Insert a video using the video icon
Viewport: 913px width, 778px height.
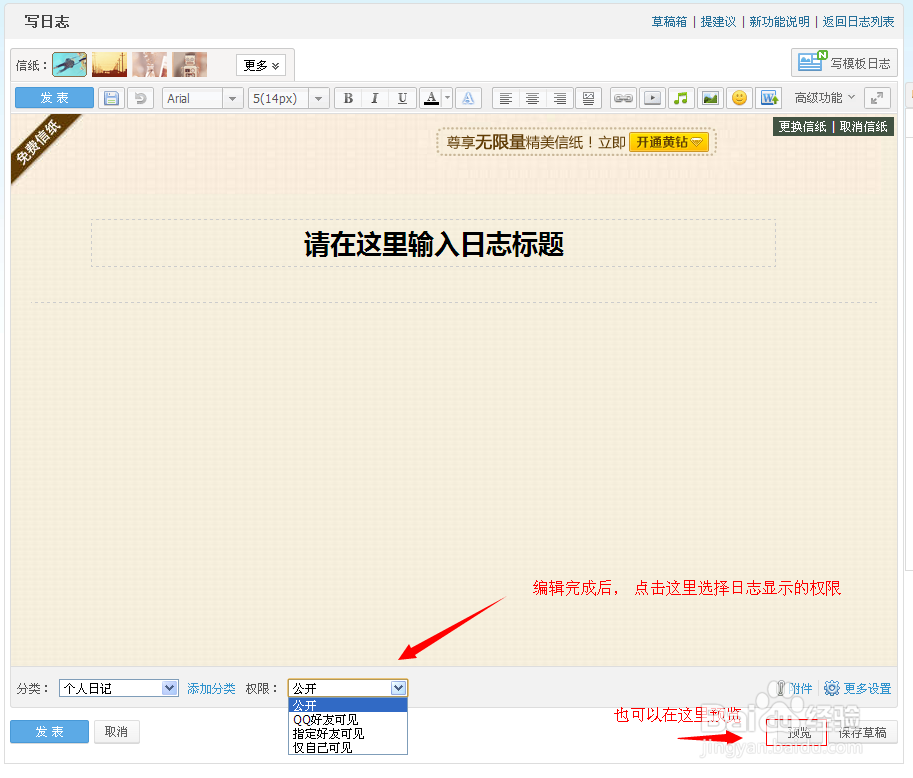click(655, 98)
